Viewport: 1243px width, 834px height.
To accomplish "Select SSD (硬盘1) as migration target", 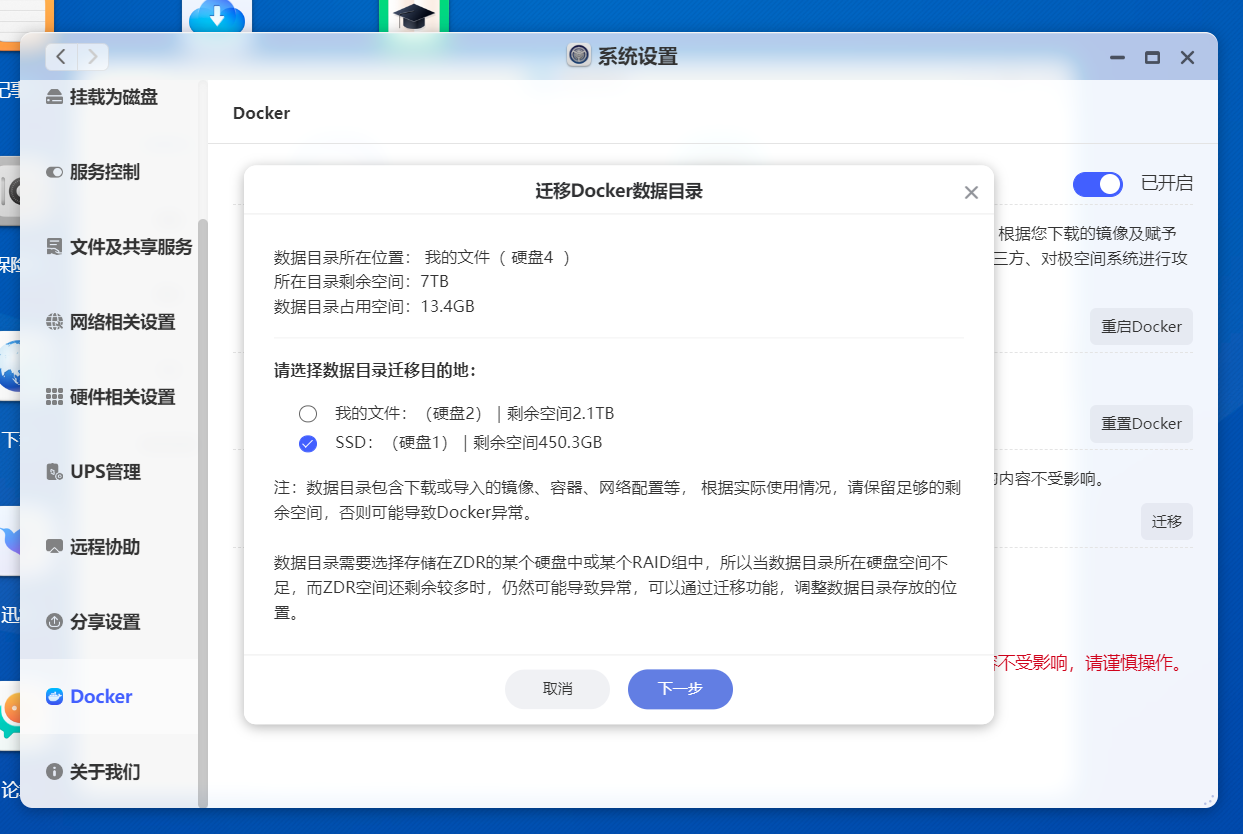I will (308, 443).
